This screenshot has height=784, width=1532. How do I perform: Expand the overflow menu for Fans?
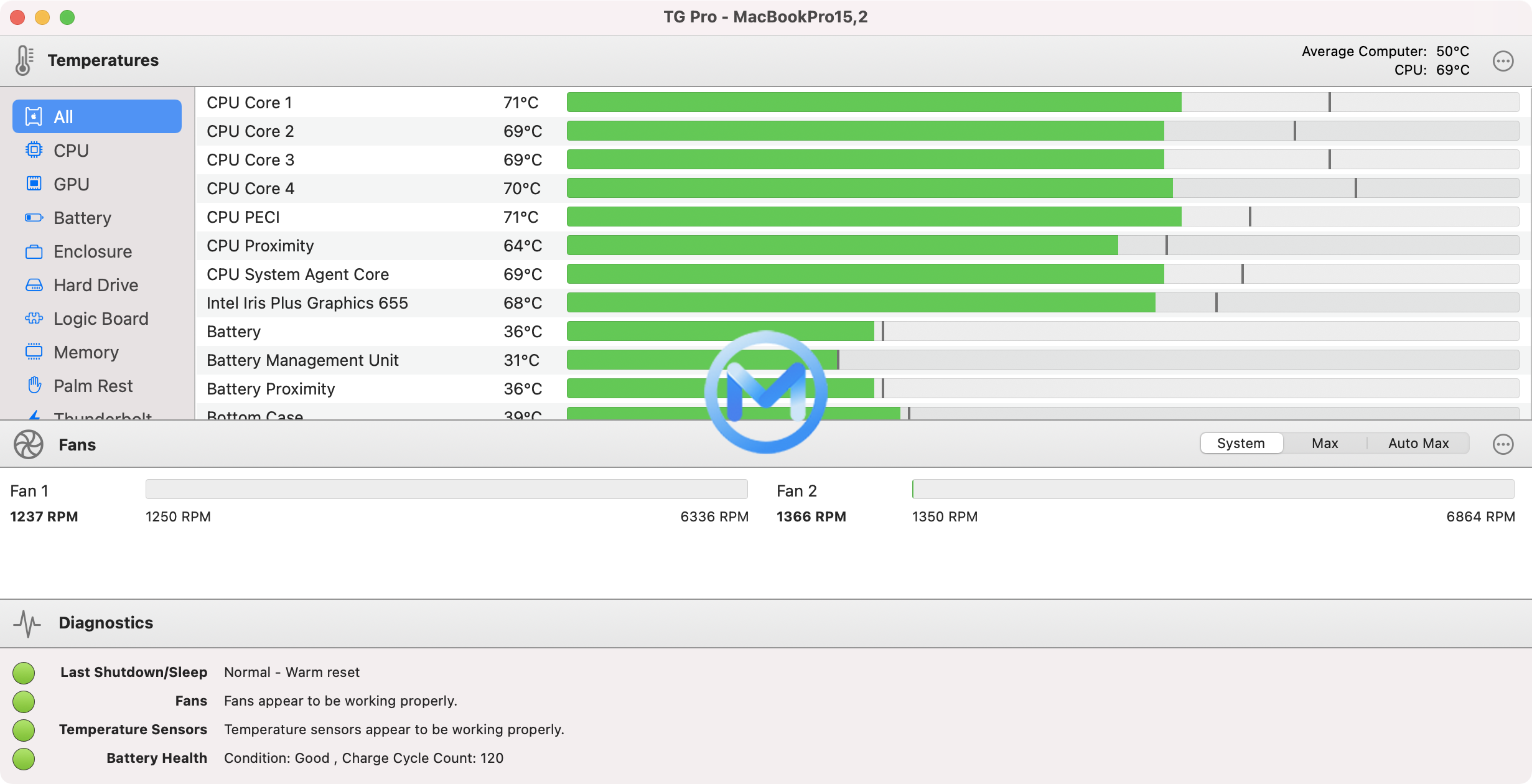coord(1503,444)
